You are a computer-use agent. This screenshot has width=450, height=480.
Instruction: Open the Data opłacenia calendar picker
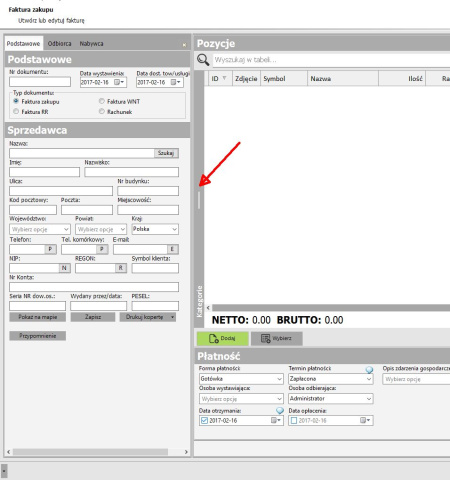[365, 420]
